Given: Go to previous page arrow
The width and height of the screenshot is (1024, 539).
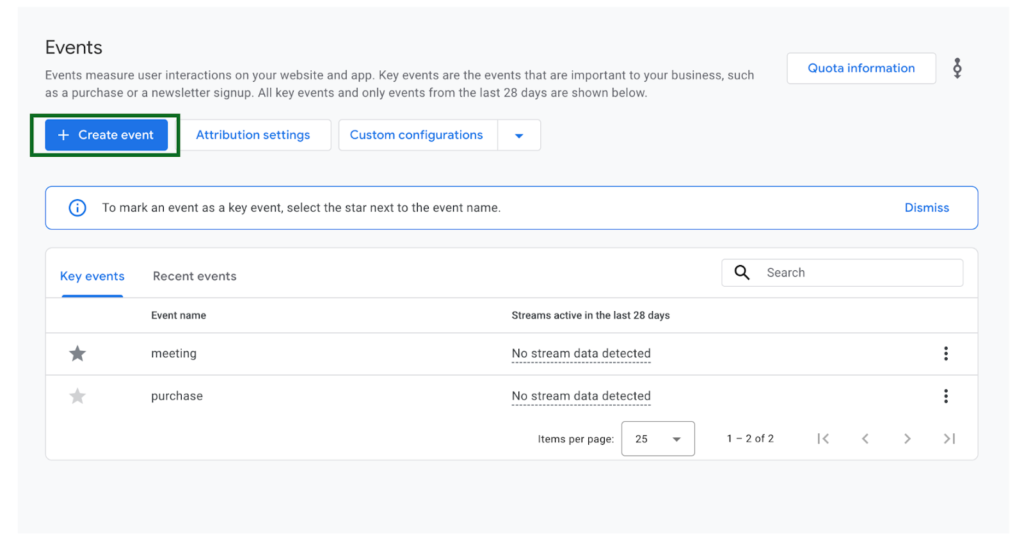Looking at the screenshot, I should coord(865,438).
